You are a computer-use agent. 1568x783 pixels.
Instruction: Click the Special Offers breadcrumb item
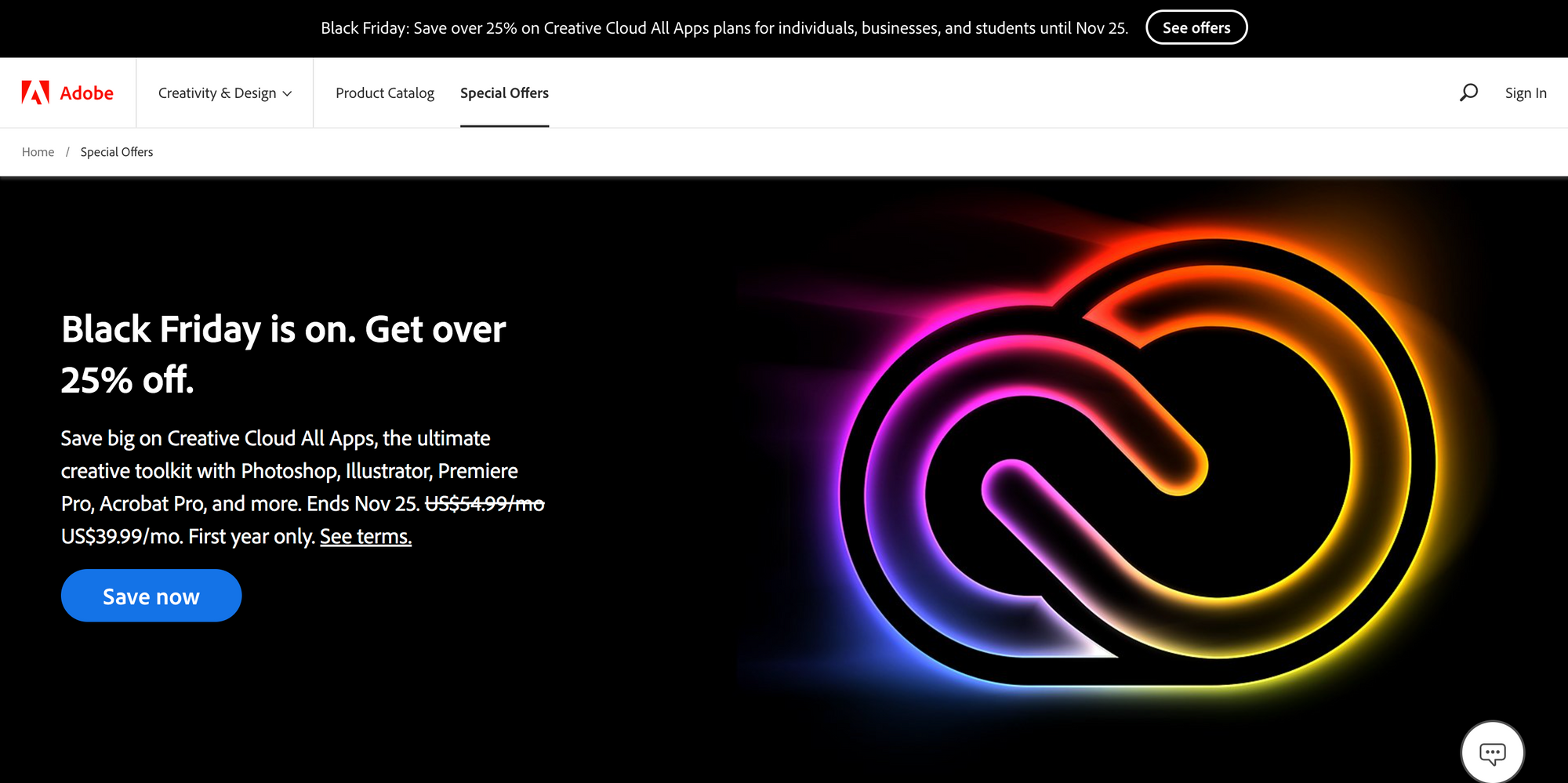pyautogui.click(x=117, y=152)
